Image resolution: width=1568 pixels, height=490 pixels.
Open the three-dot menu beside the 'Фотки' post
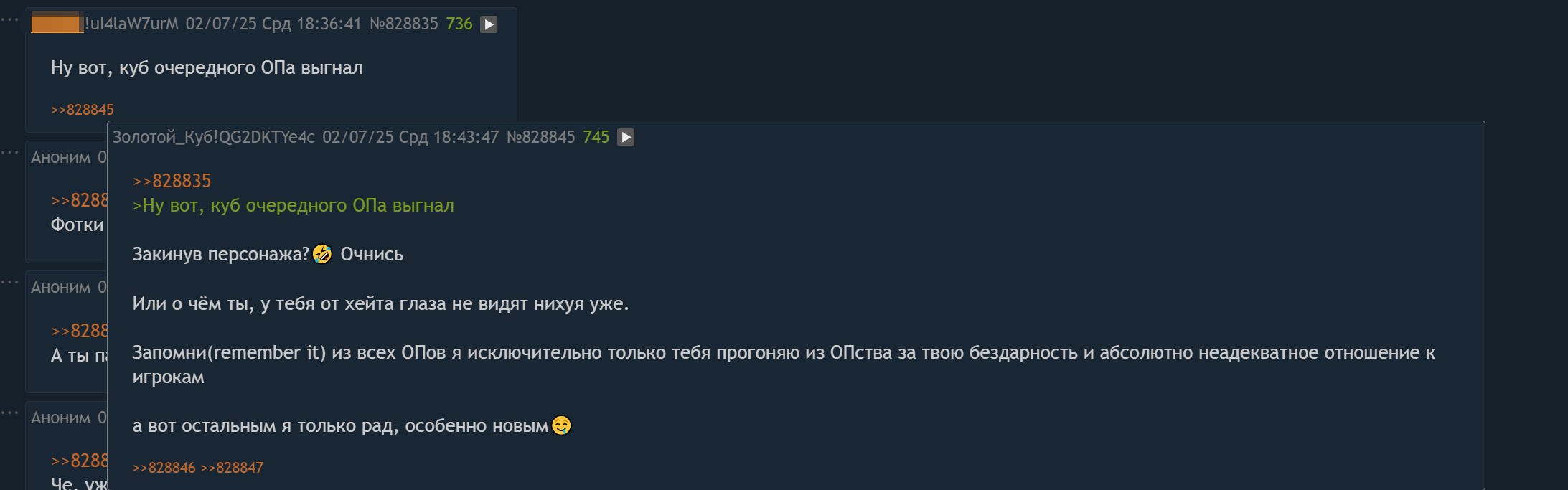coord(9,153)
